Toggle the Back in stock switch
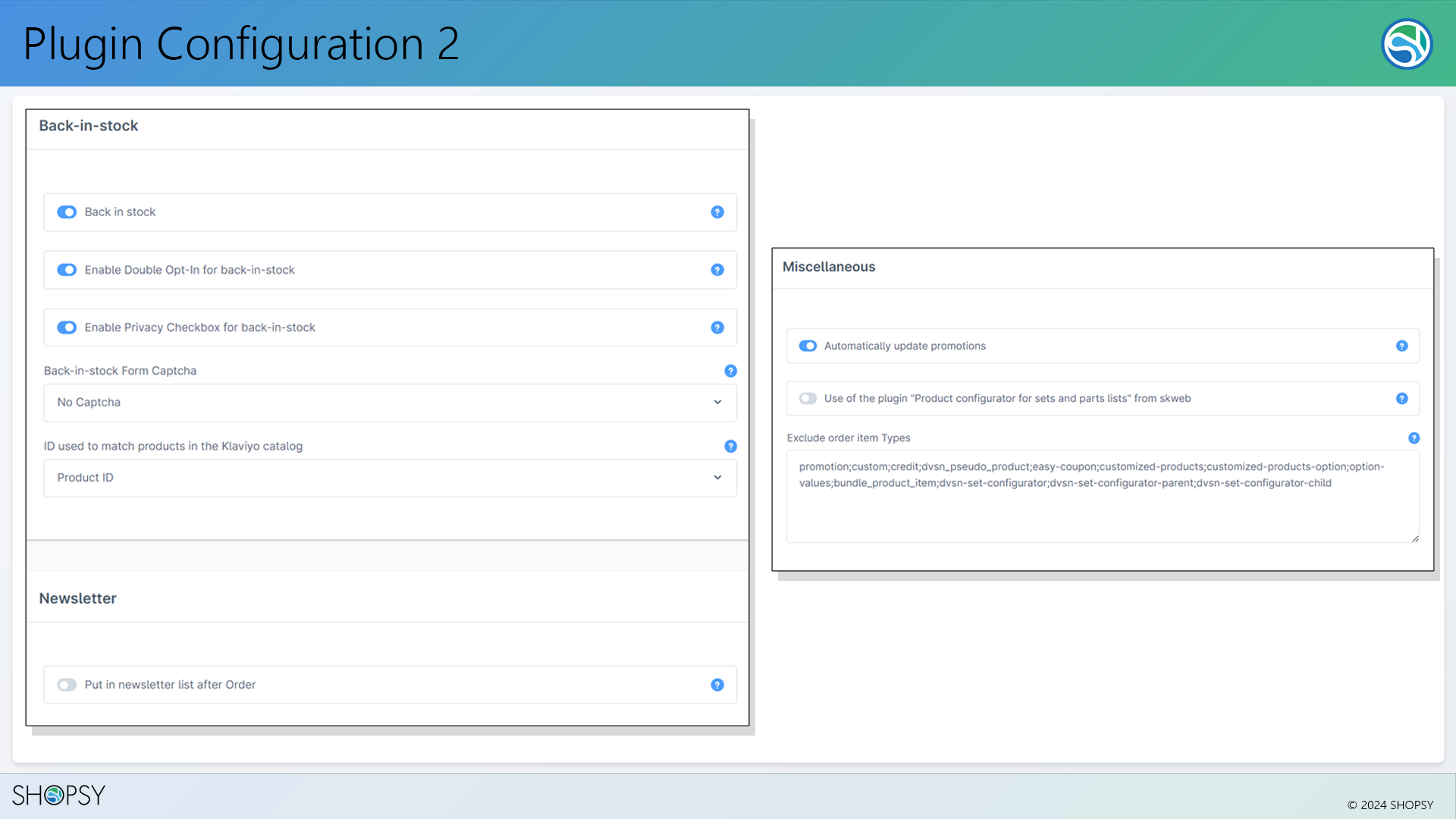 point(67,212)
